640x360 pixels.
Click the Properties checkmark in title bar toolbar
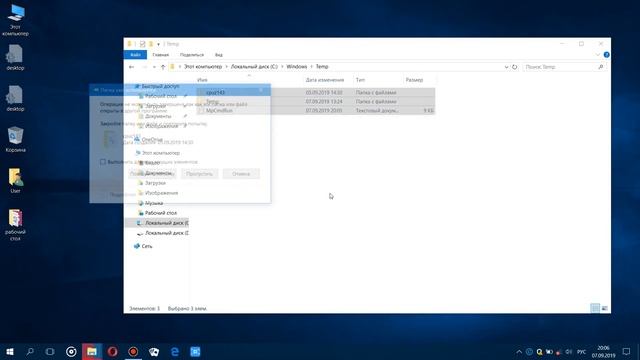(142, 44)
